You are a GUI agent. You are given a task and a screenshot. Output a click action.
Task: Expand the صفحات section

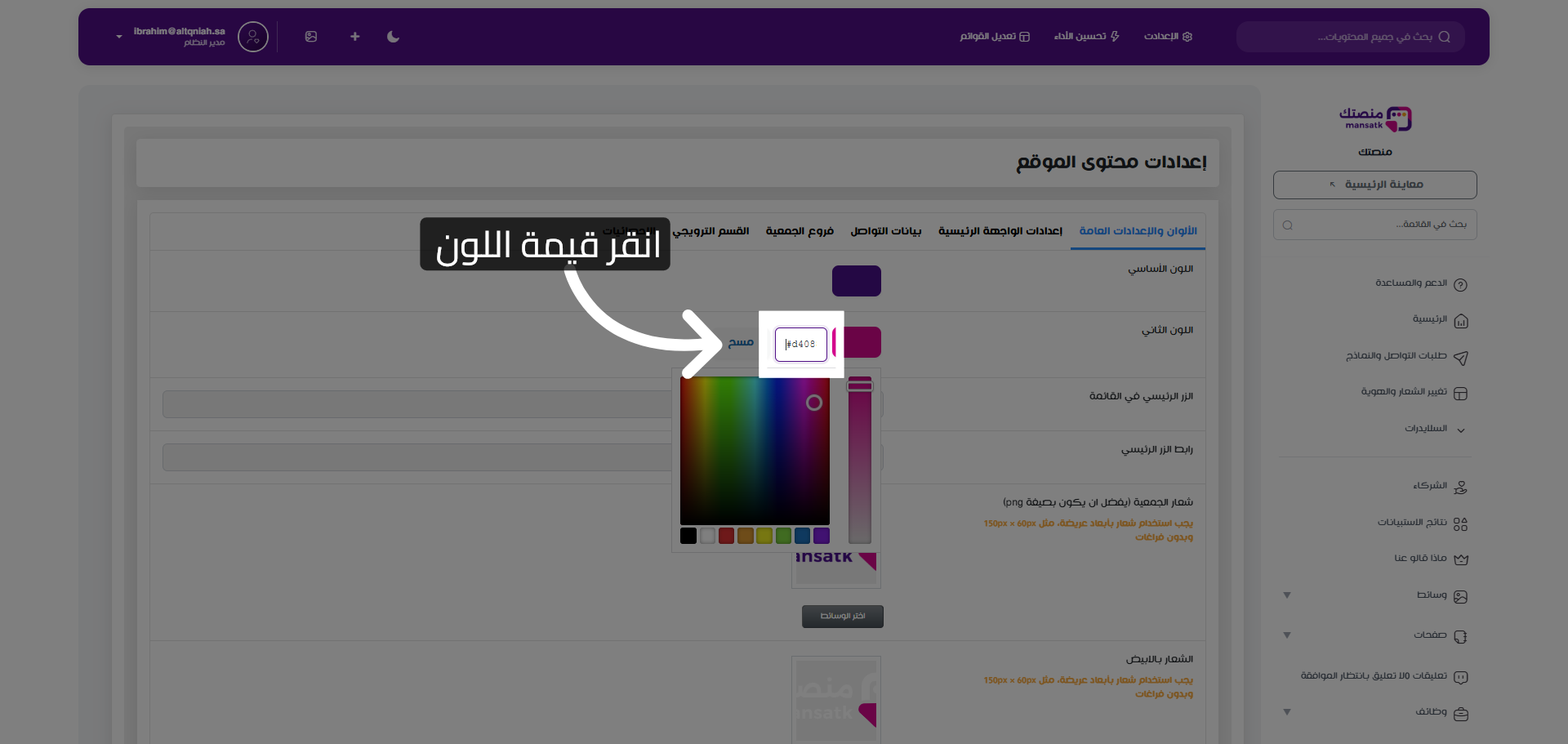[x=1287, y=635]
